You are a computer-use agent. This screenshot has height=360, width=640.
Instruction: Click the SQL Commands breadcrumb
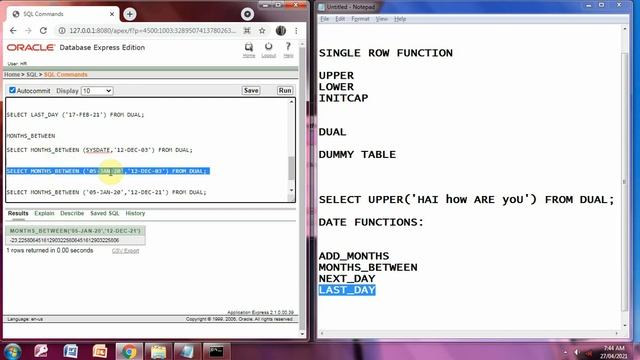pyautogui.click(x=65, y=75)
